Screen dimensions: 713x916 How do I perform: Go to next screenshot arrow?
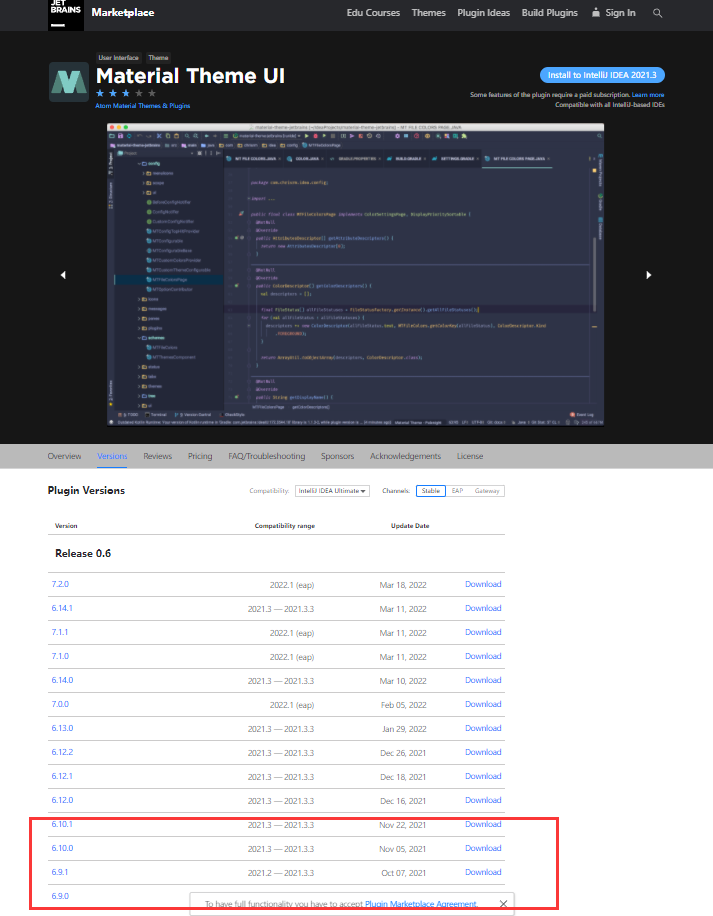click(x=649, y=275)
